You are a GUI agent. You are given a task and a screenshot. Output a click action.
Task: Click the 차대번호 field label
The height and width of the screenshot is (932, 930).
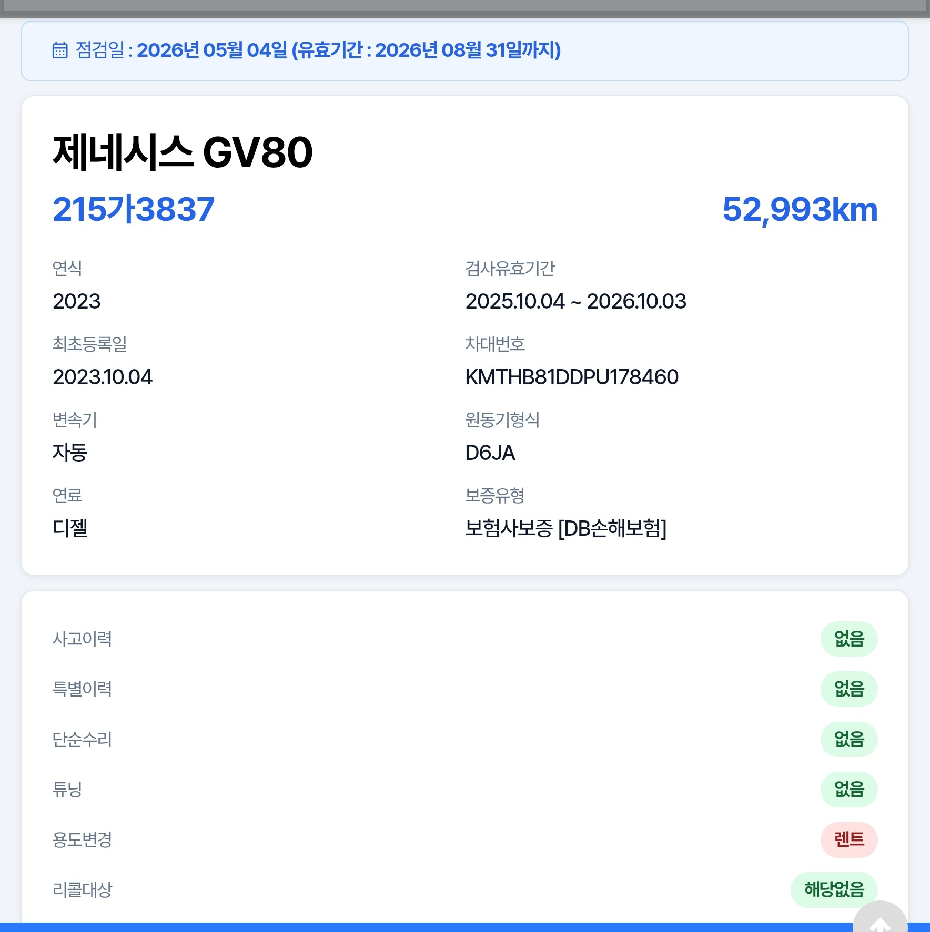495,344
